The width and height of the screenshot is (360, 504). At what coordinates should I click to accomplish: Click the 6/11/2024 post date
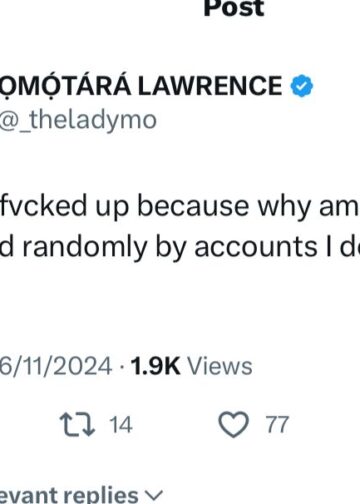click(x=56, y=366)
